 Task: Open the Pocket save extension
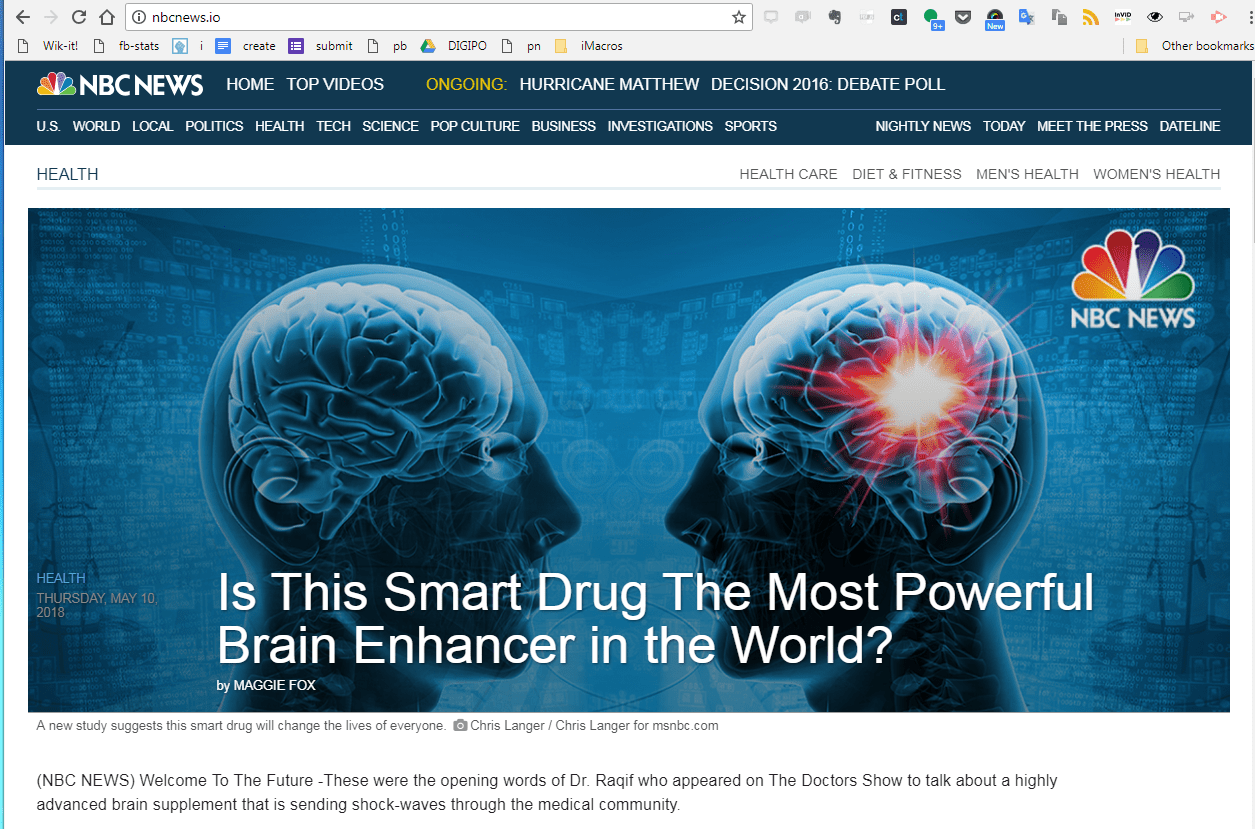[962, 17]
